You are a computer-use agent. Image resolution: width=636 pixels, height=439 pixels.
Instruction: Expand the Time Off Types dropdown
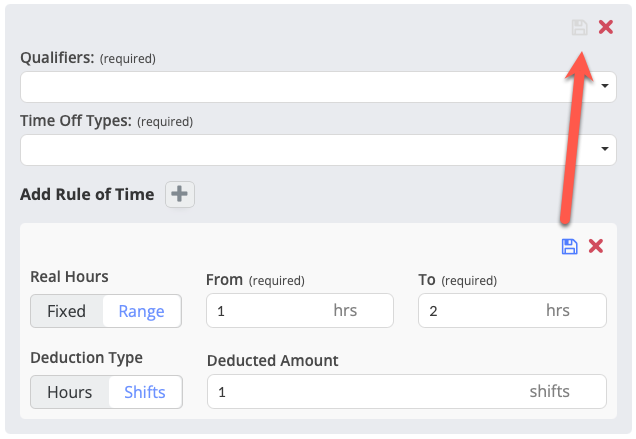310,150
